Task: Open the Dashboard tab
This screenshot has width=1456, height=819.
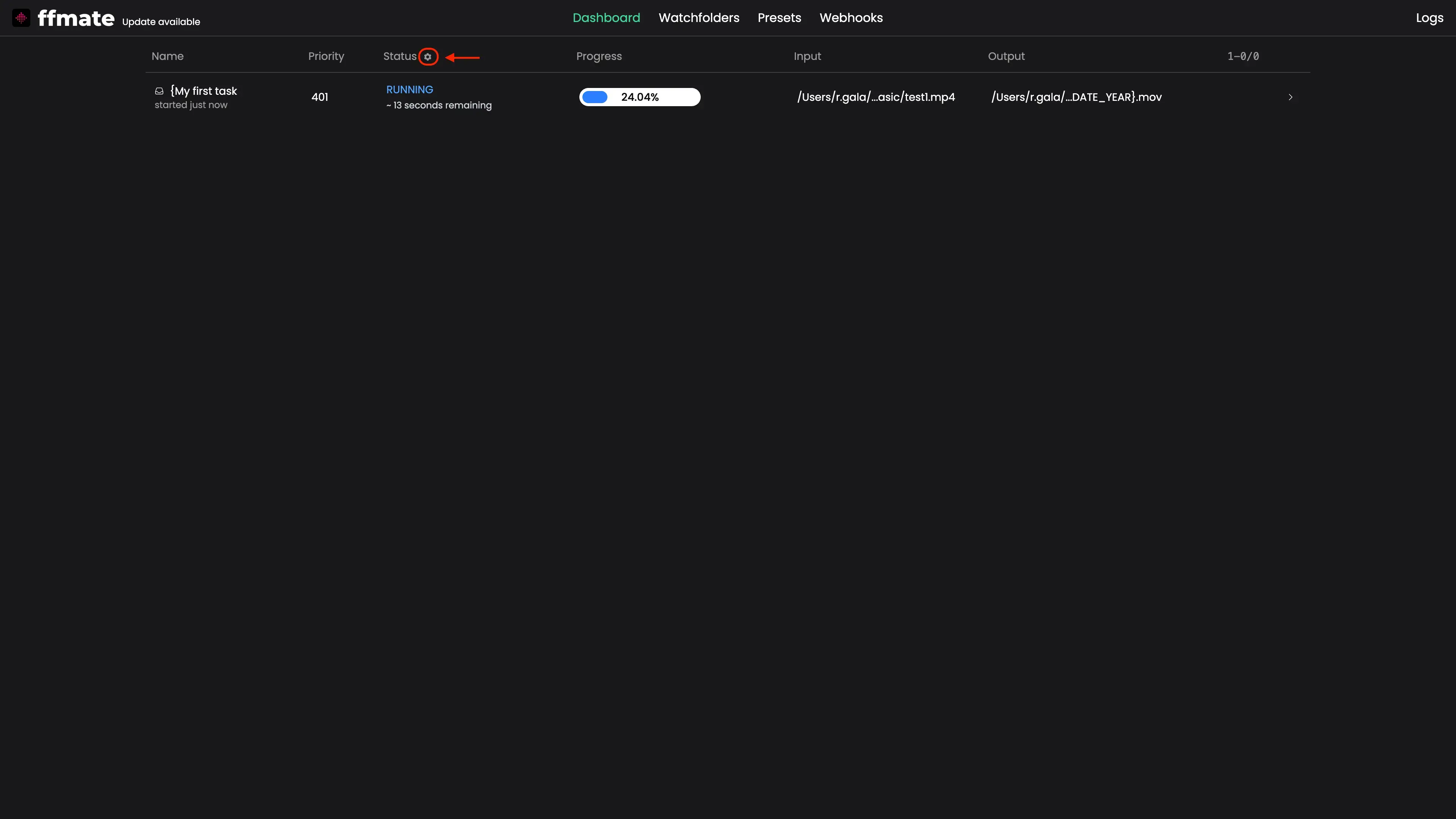Action: tap(606, 18)
